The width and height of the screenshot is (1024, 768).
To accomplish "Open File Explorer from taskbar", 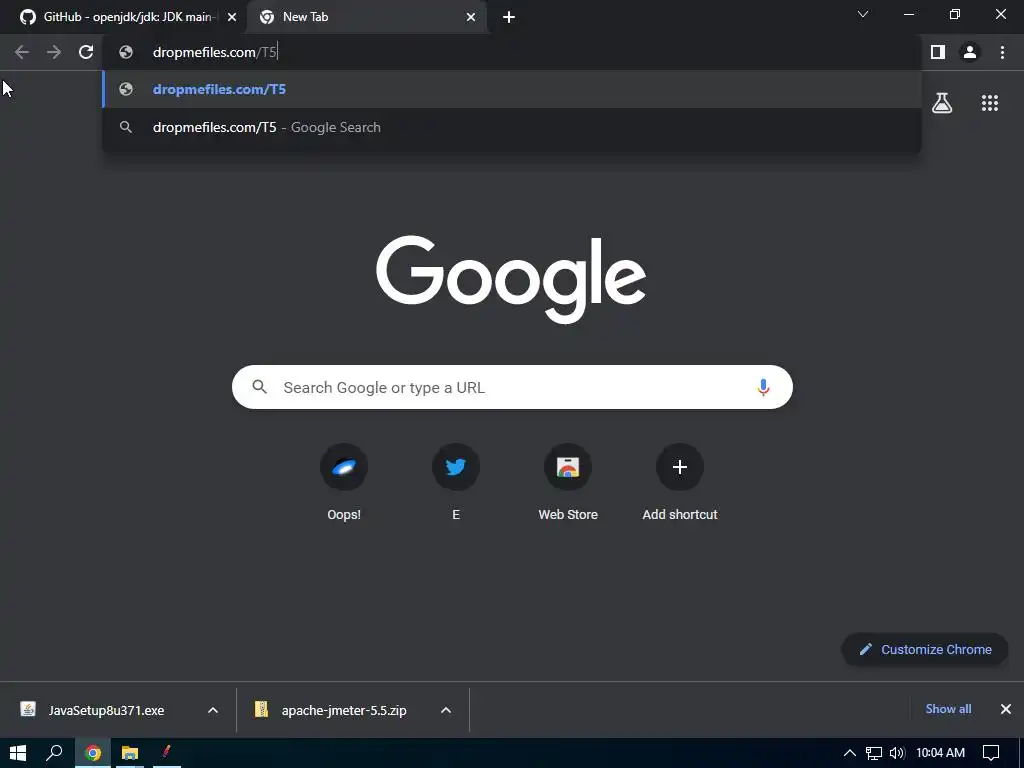I will coord(130,753).
